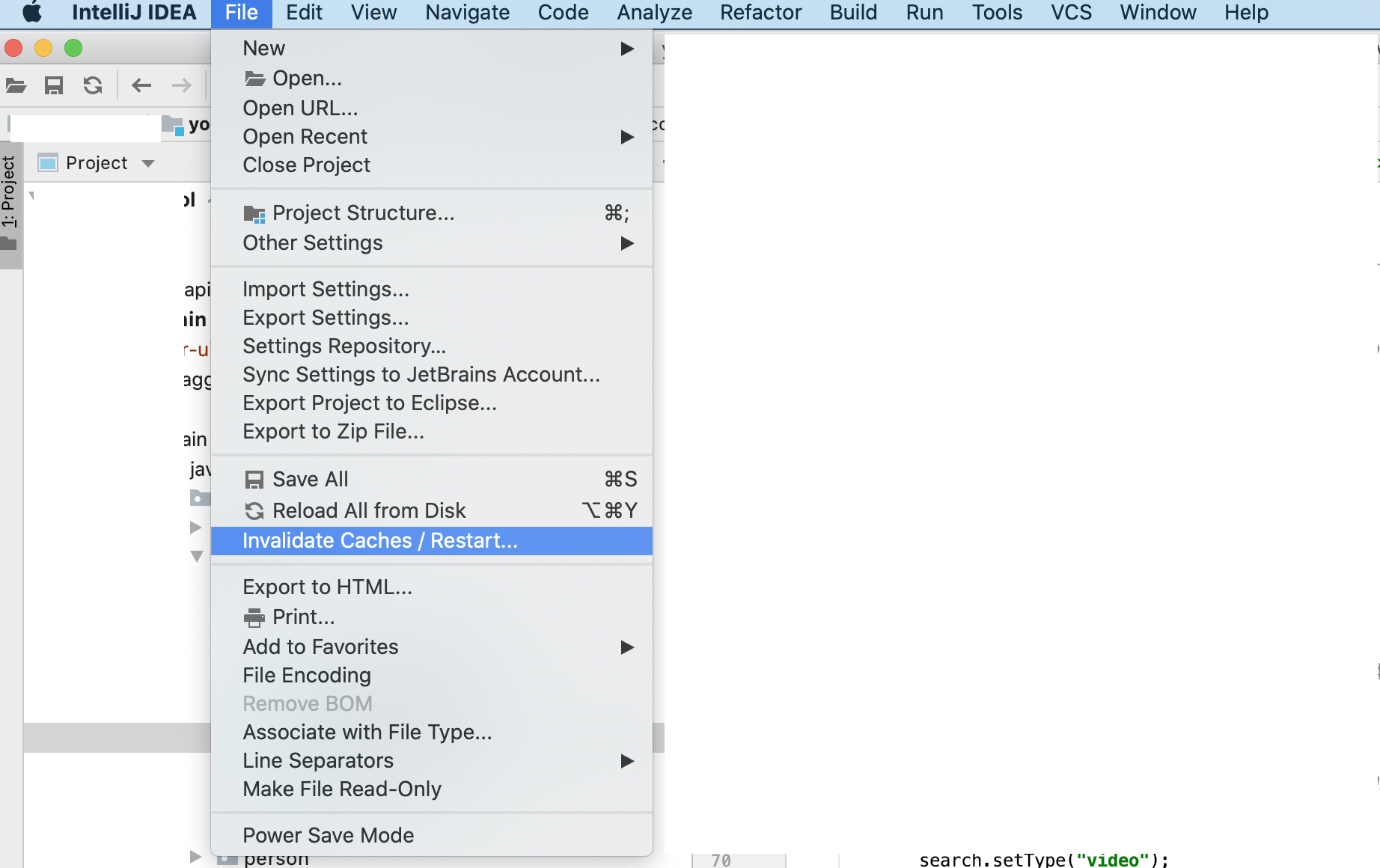Choose Export Project to Eclipse...
1380x868 pixels.
pyautogui.click(x=432, y=403)
